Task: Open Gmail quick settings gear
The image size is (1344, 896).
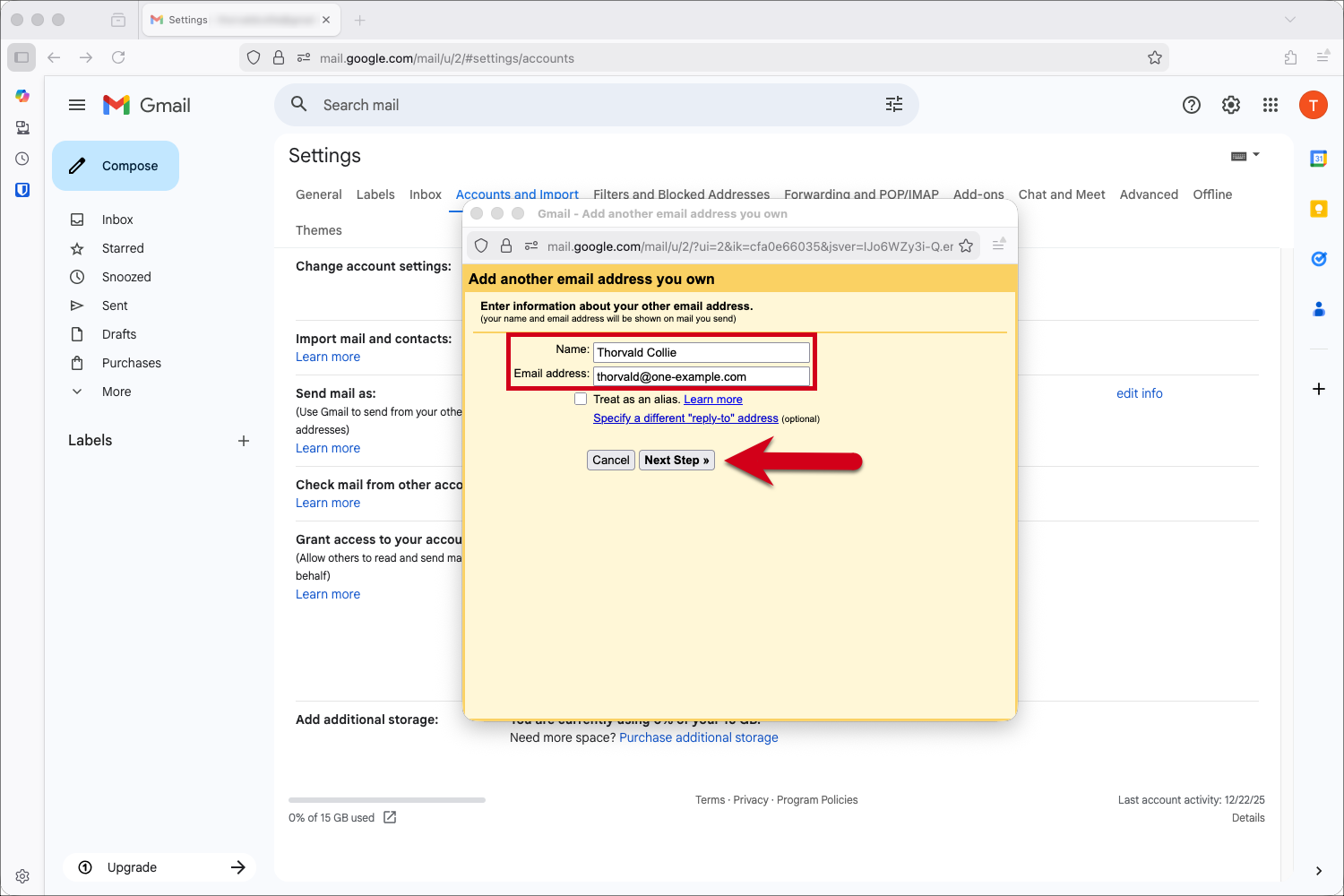Action: tap(1230, 105)
